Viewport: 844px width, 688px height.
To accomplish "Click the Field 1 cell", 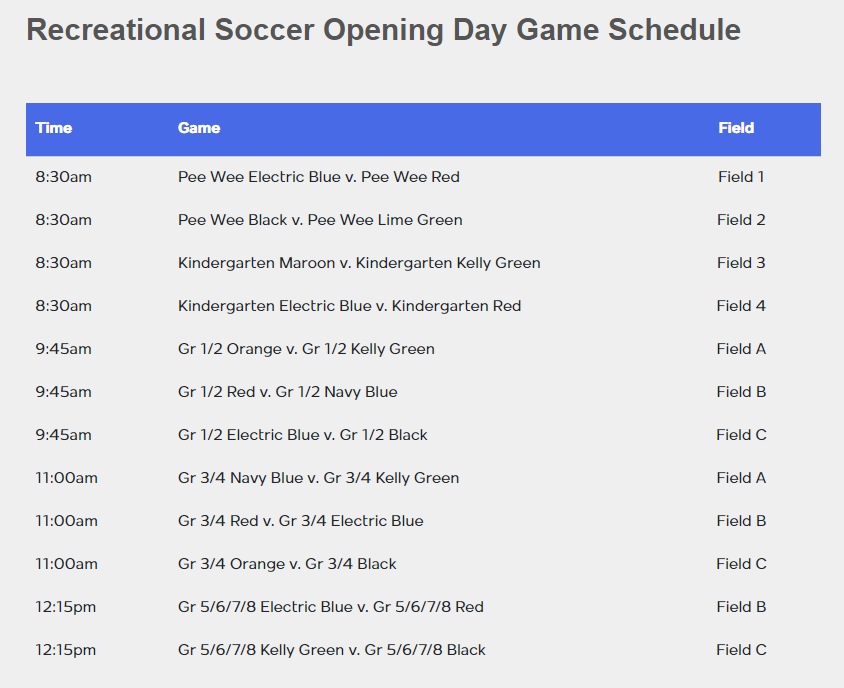I will coord(741,177).
